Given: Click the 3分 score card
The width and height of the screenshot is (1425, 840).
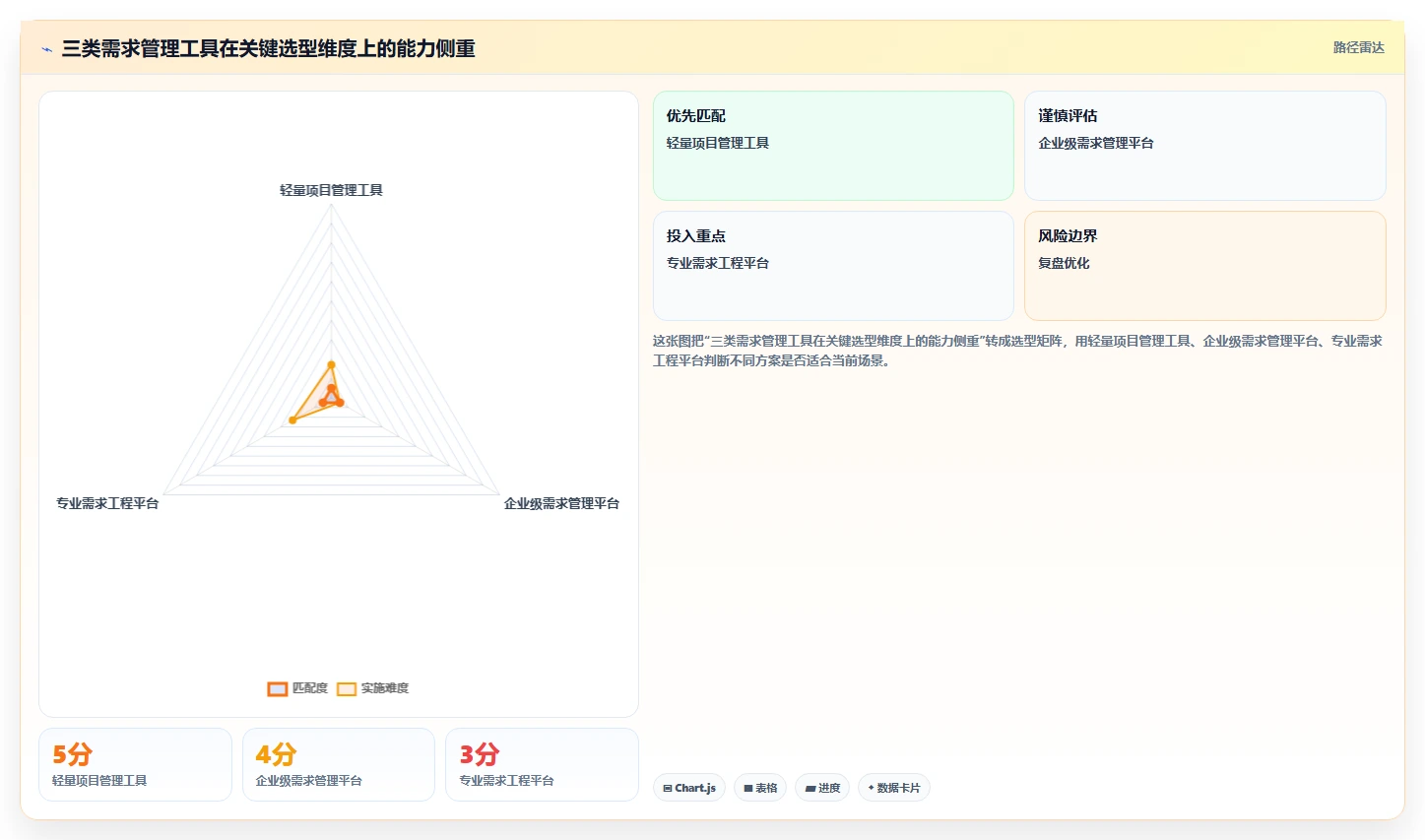Looking at the screenshot, I should (x=542, y=764).
